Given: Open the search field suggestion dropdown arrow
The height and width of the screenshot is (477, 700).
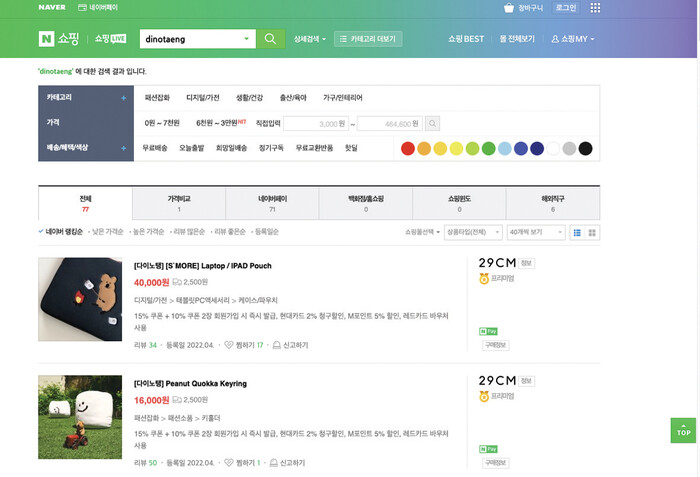Looking at the screenshot, I should tap(246, 39).
